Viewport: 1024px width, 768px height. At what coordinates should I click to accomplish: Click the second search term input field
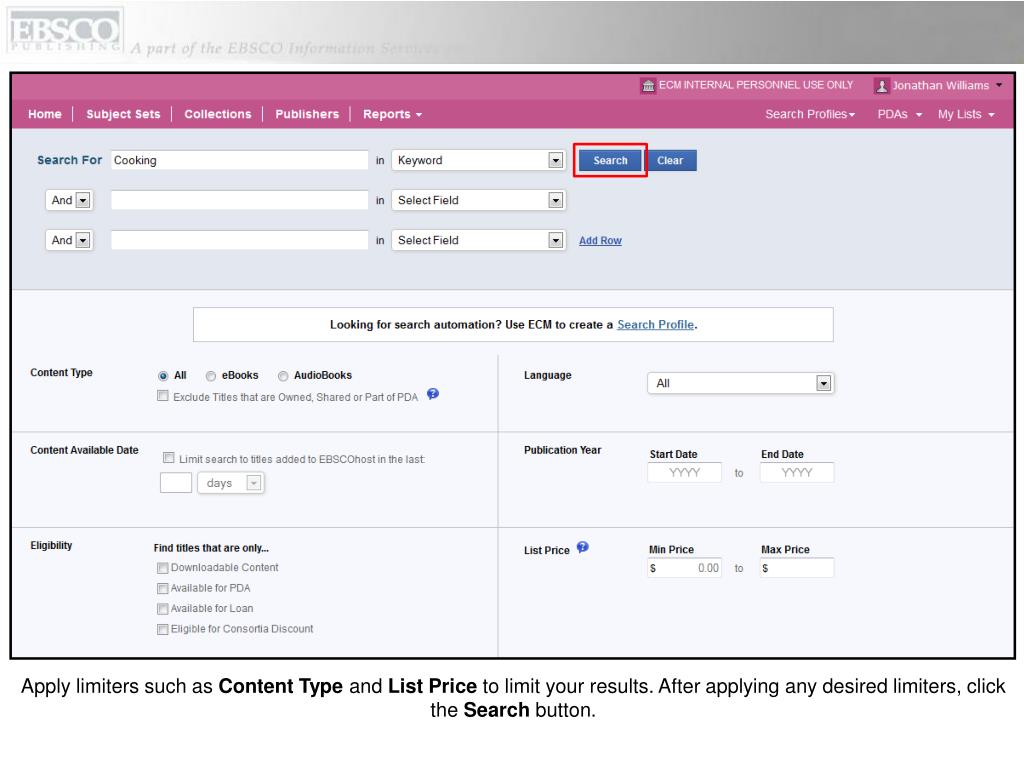(x=239, y=200)
